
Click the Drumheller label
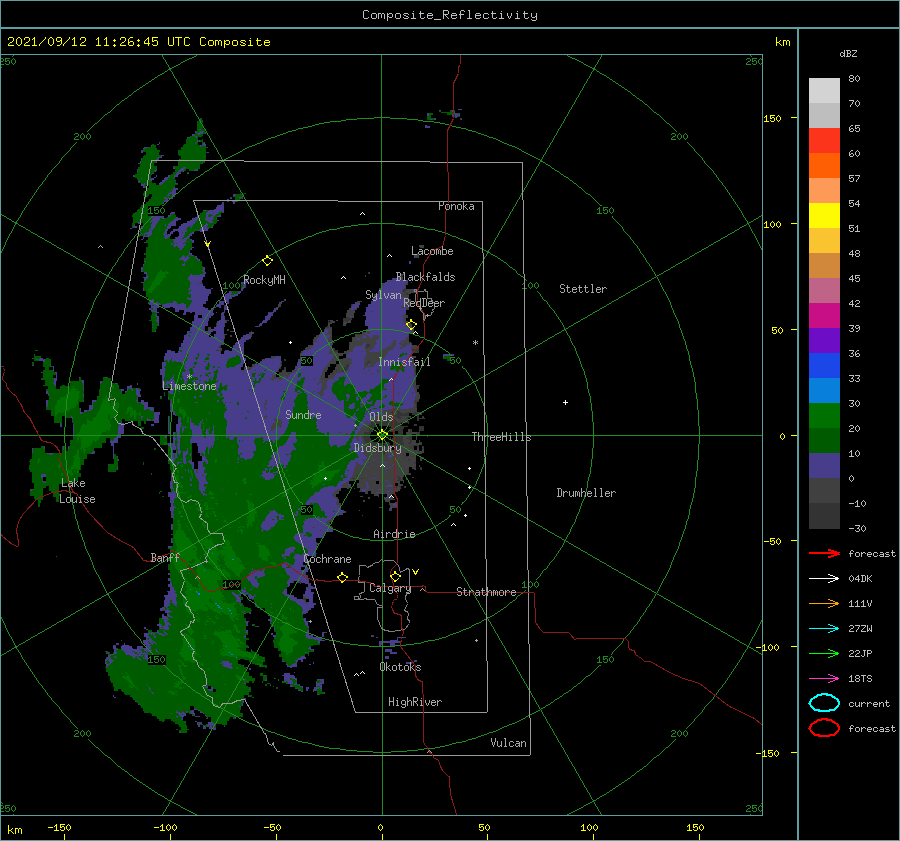[x=586, y=493]
